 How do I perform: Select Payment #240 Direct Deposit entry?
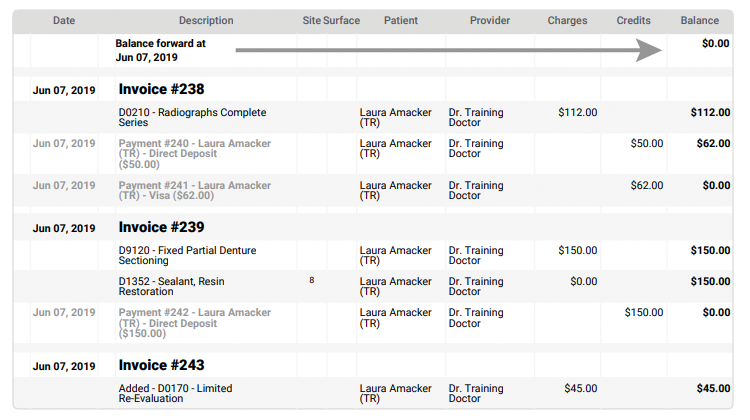pos(195,154)
